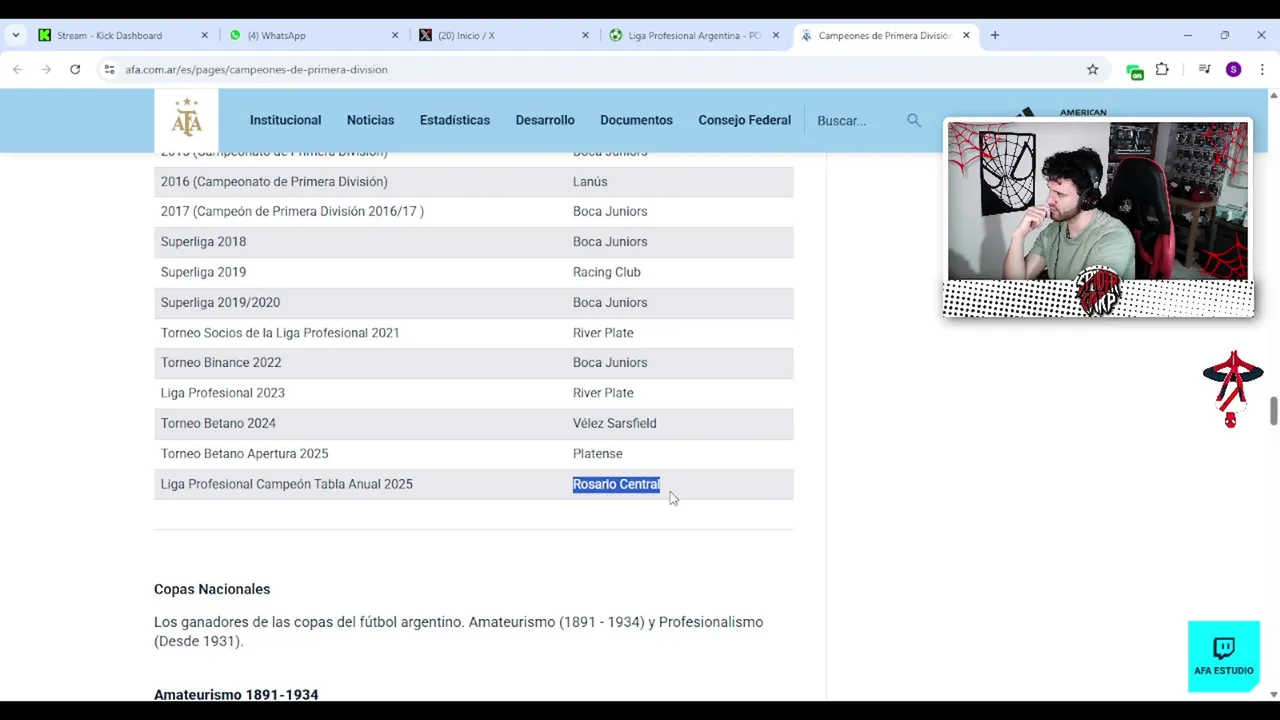Close the Stream - Kick Dashboard tab
The height and width of the screenshot is (720, 1280).
204,35
